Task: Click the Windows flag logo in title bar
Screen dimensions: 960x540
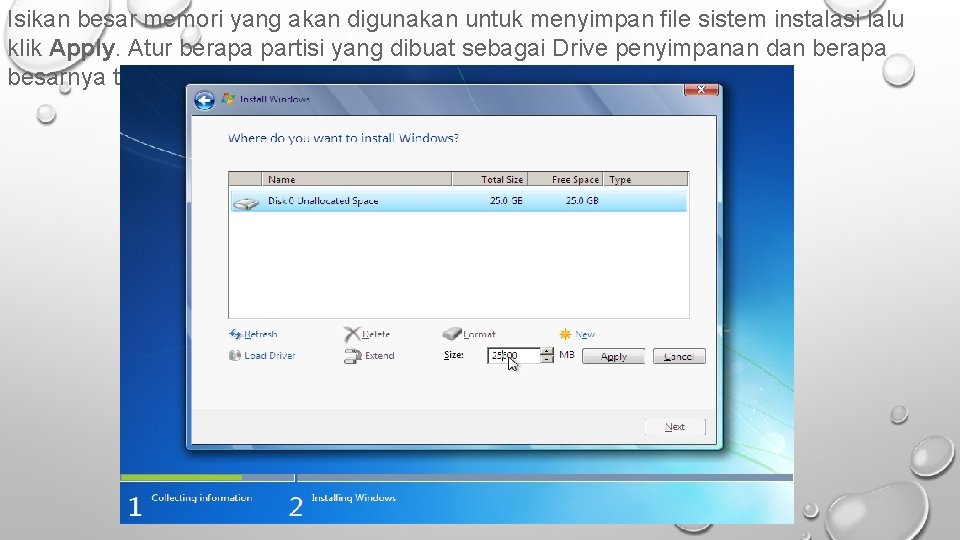Action: point(228,99)
